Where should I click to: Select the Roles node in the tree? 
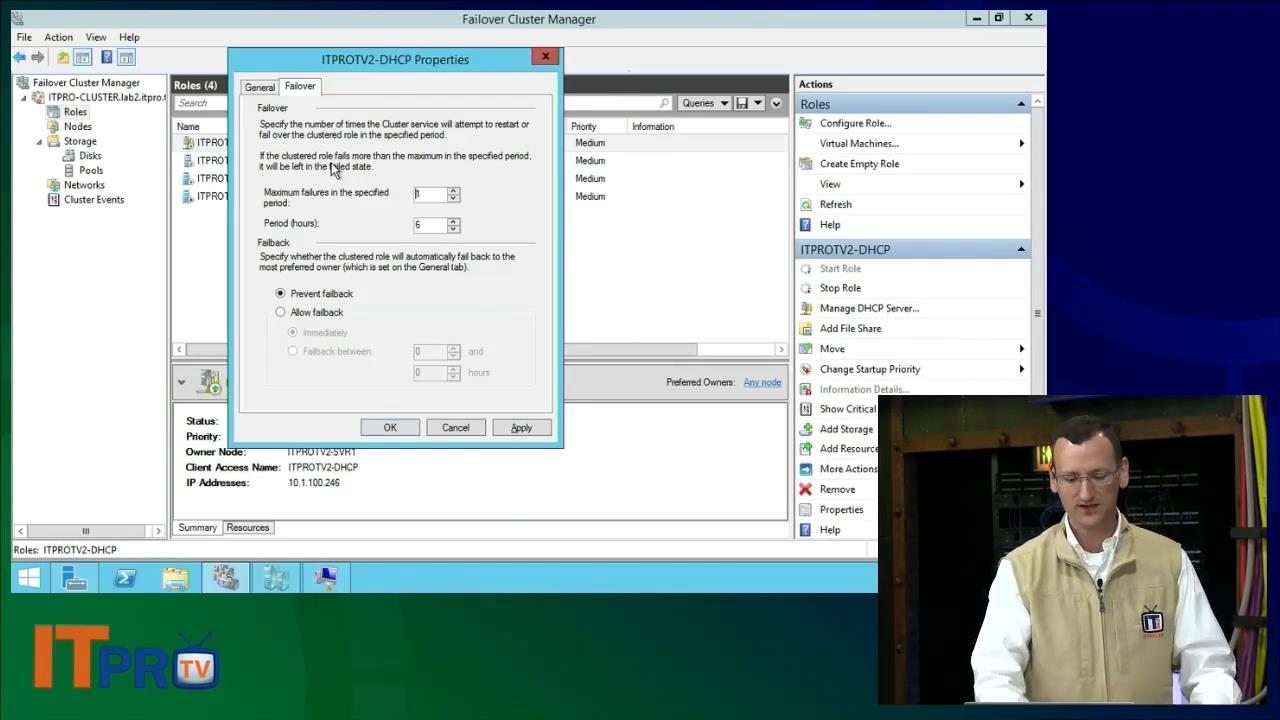click(75, 112)
